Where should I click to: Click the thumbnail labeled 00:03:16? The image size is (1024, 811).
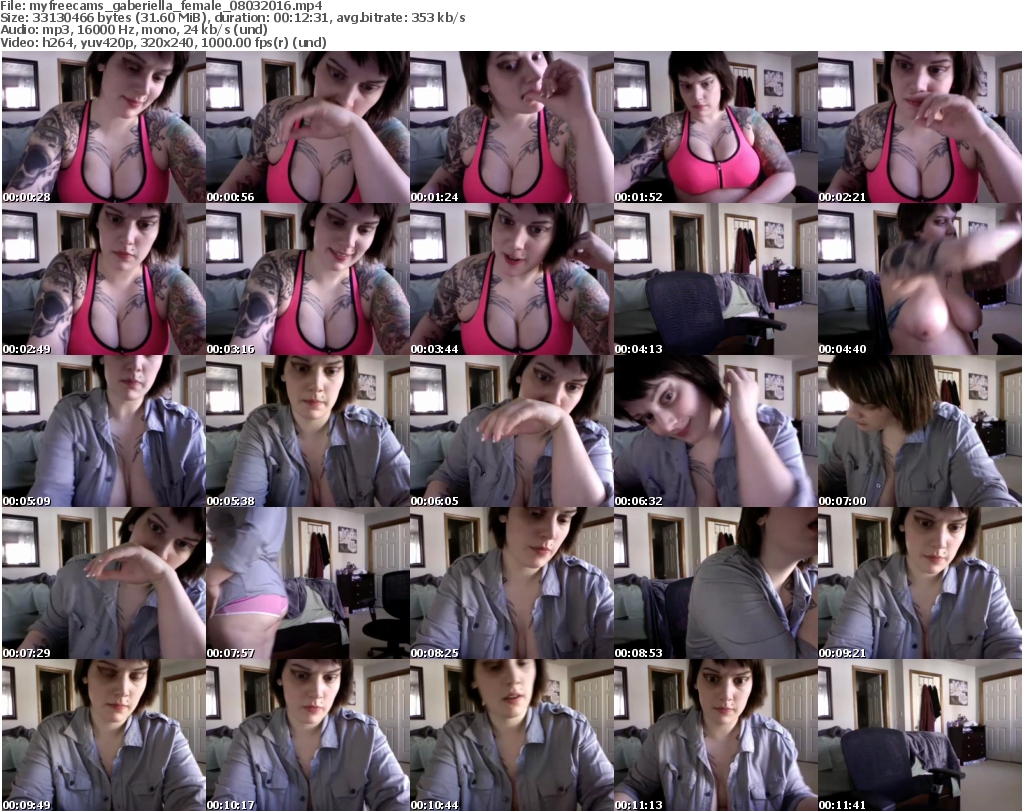pyautogui.click(x=307, y=279)
